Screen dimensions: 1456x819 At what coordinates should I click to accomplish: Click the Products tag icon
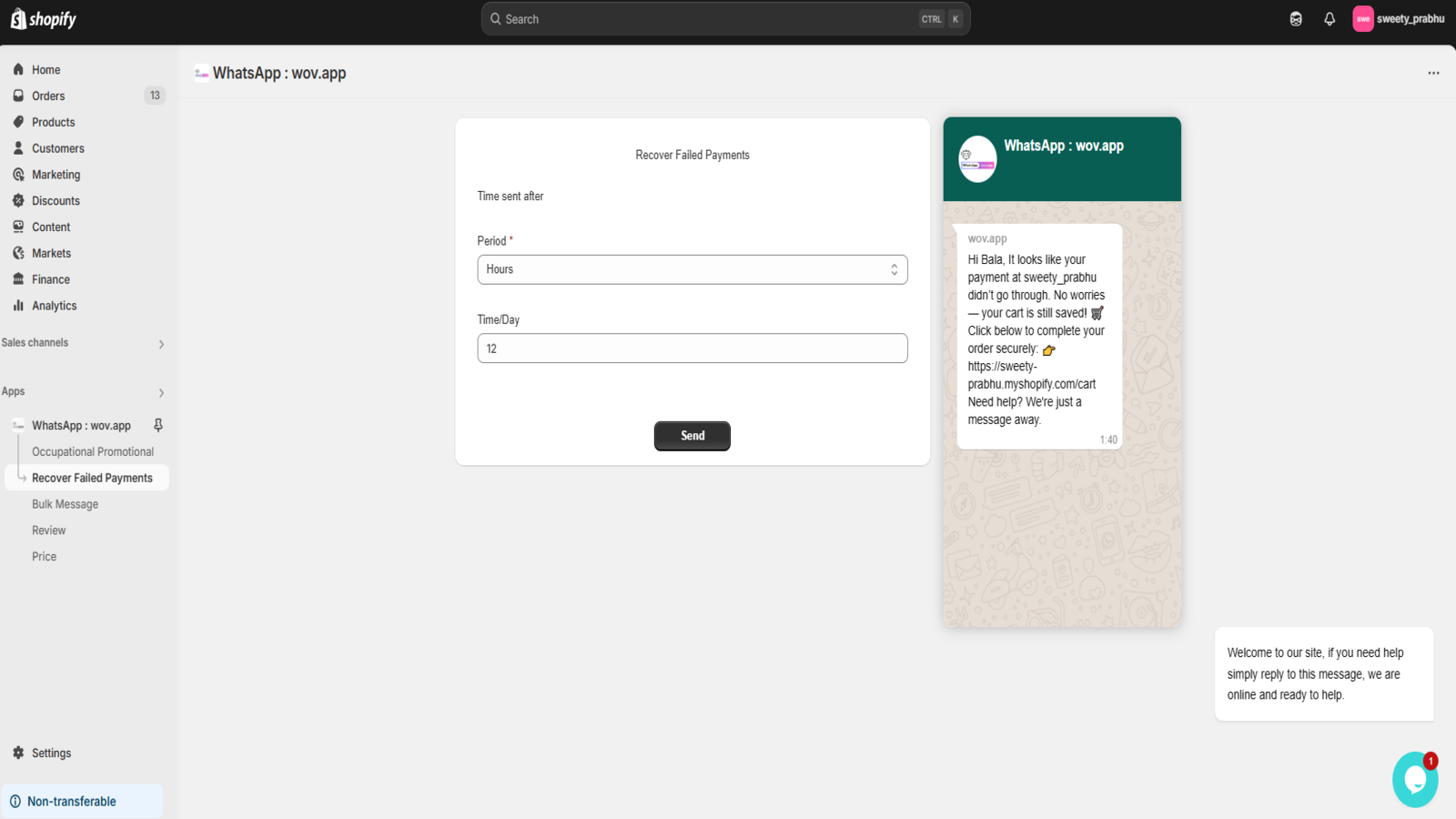pos(18,122)
